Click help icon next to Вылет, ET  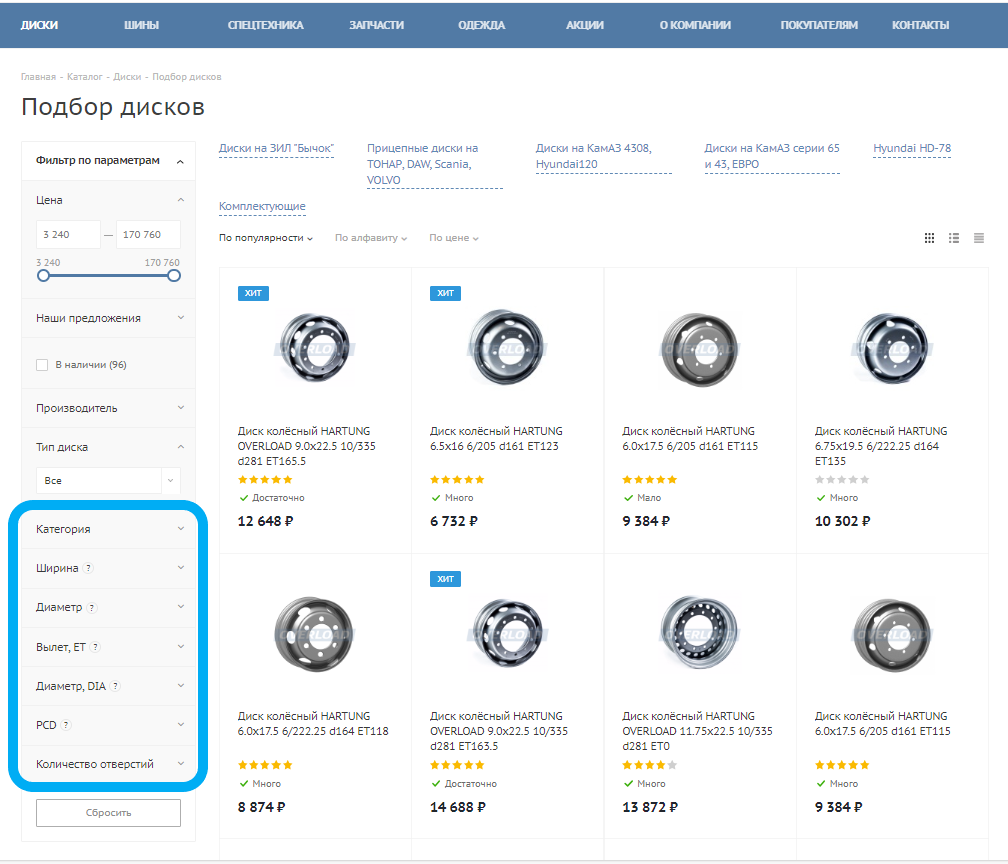[x=95, y=647]
